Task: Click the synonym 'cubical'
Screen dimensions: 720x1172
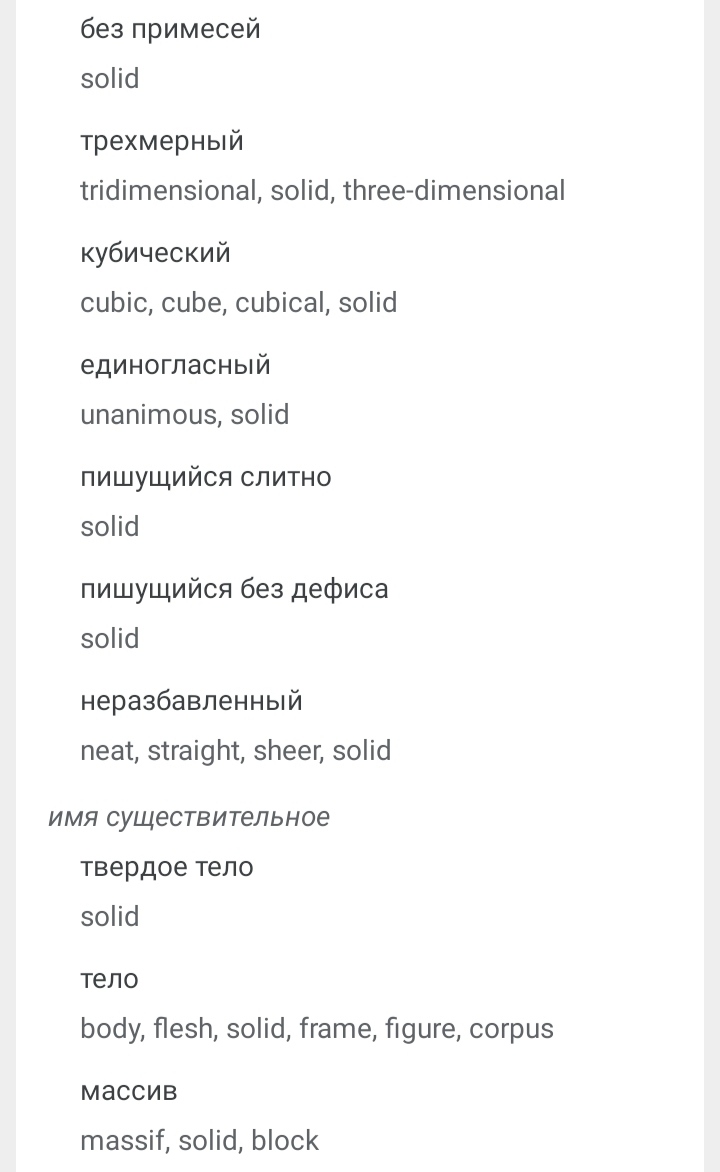Action: (281, 303)
